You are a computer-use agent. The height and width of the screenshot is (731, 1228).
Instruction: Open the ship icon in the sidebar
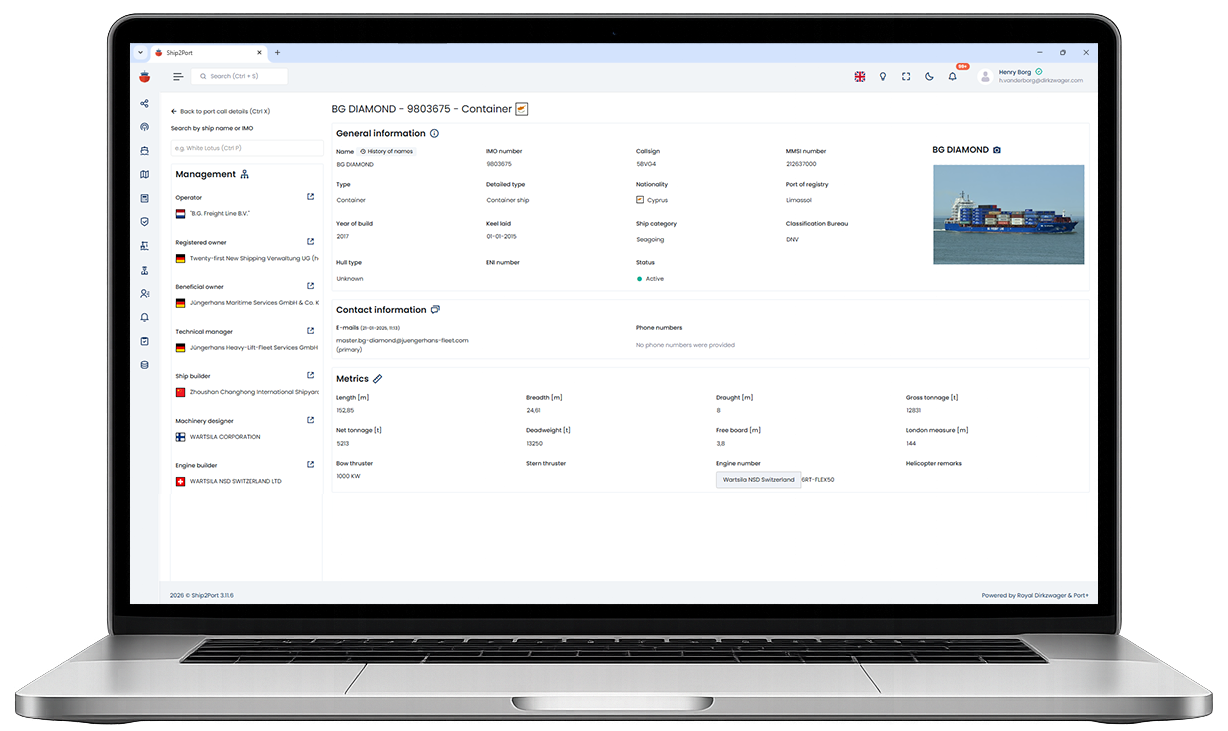144,150
